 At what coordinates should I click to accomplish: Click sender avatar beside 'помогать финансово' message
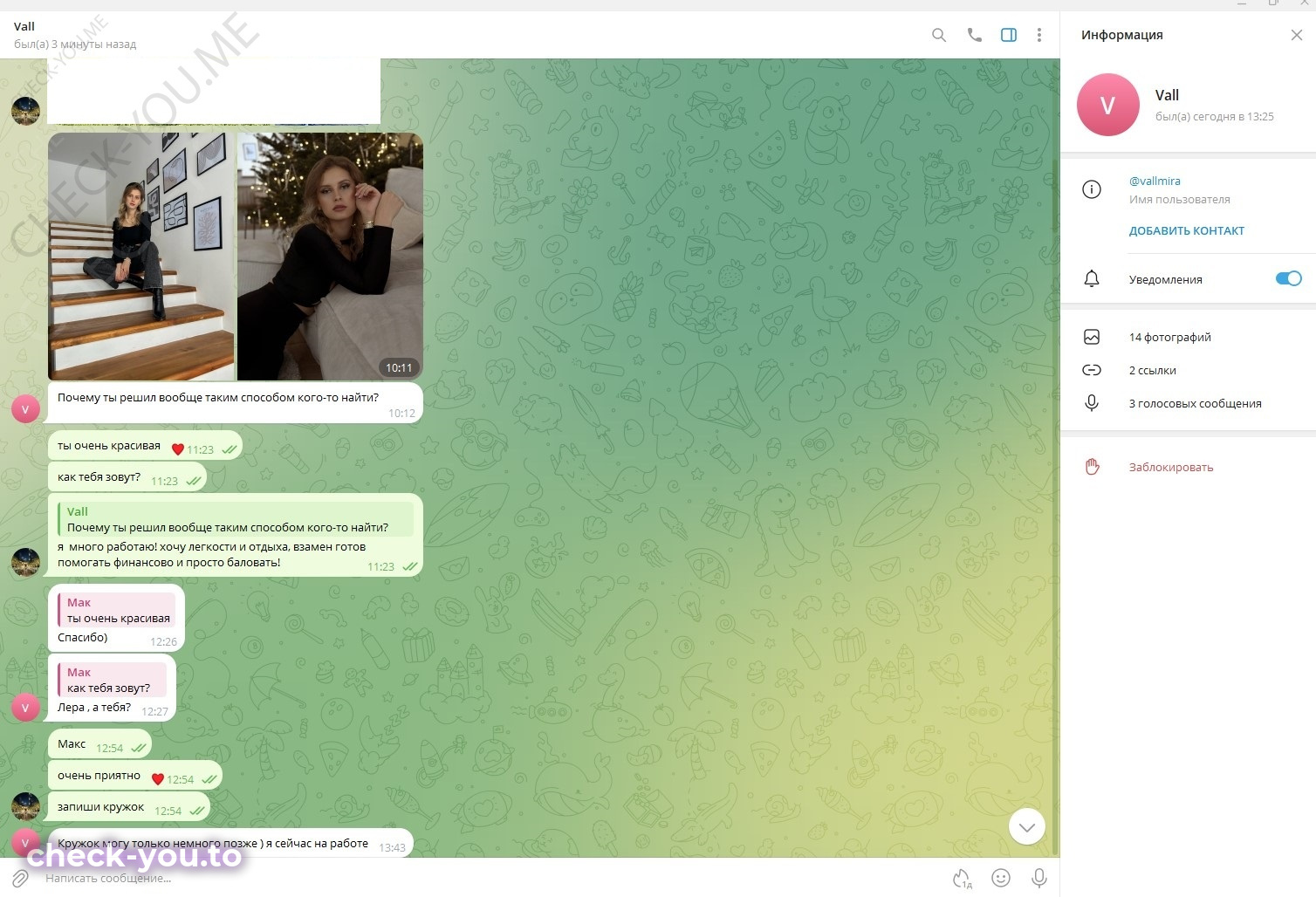(x=25, y=562)
